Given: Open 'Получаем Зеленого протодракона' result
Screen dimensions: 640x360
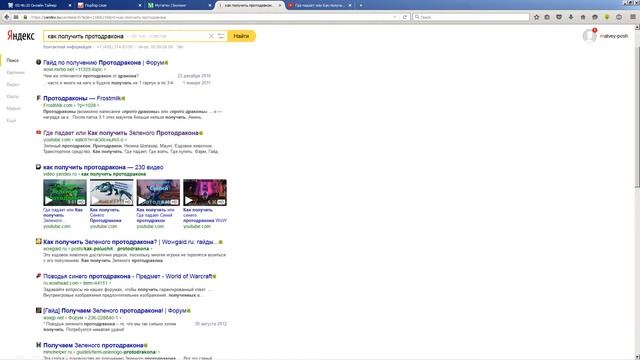Looking at the screenshot, I should (x=93, y=345).
